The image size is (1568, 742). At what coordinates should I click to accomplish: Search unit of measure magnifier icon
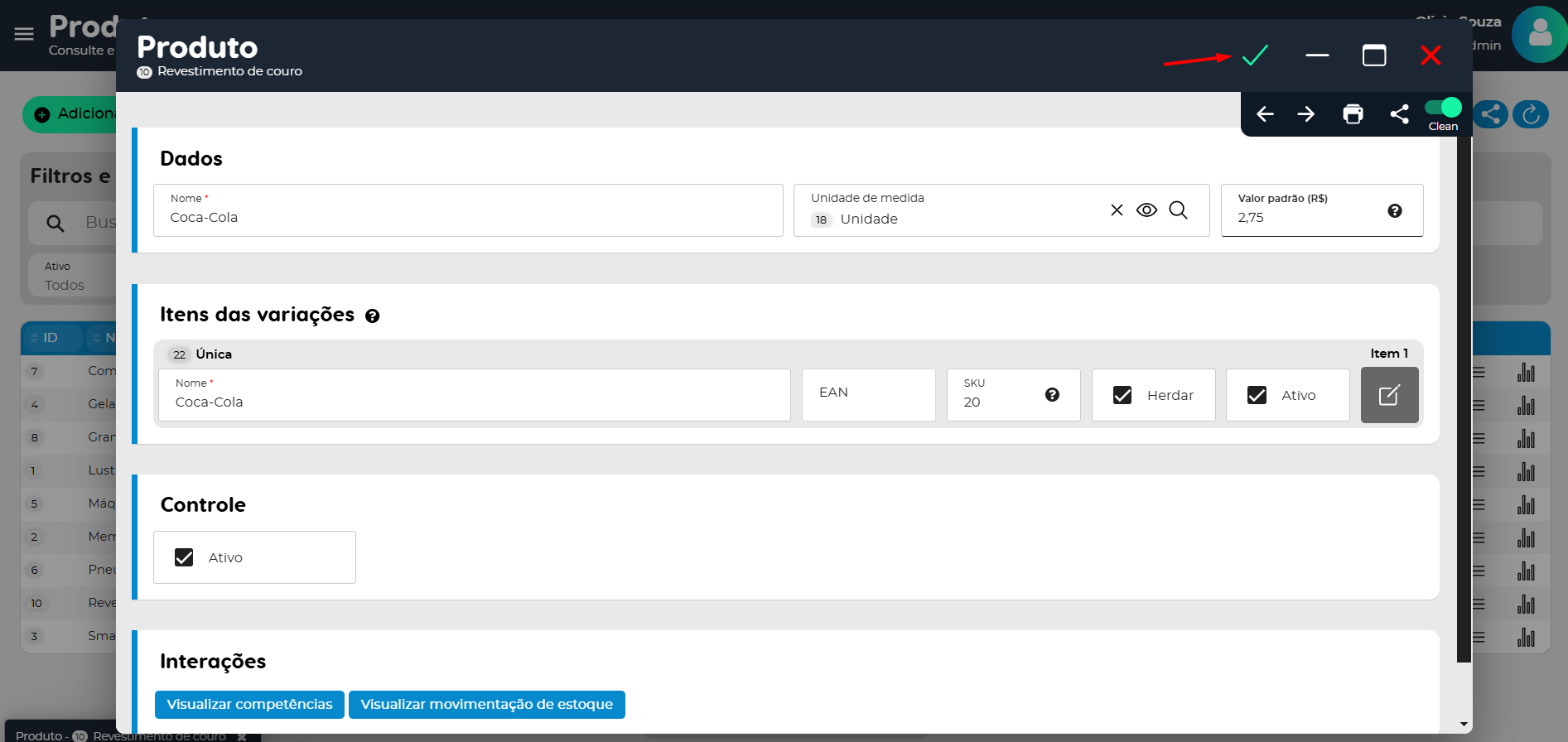point(1178,210)
